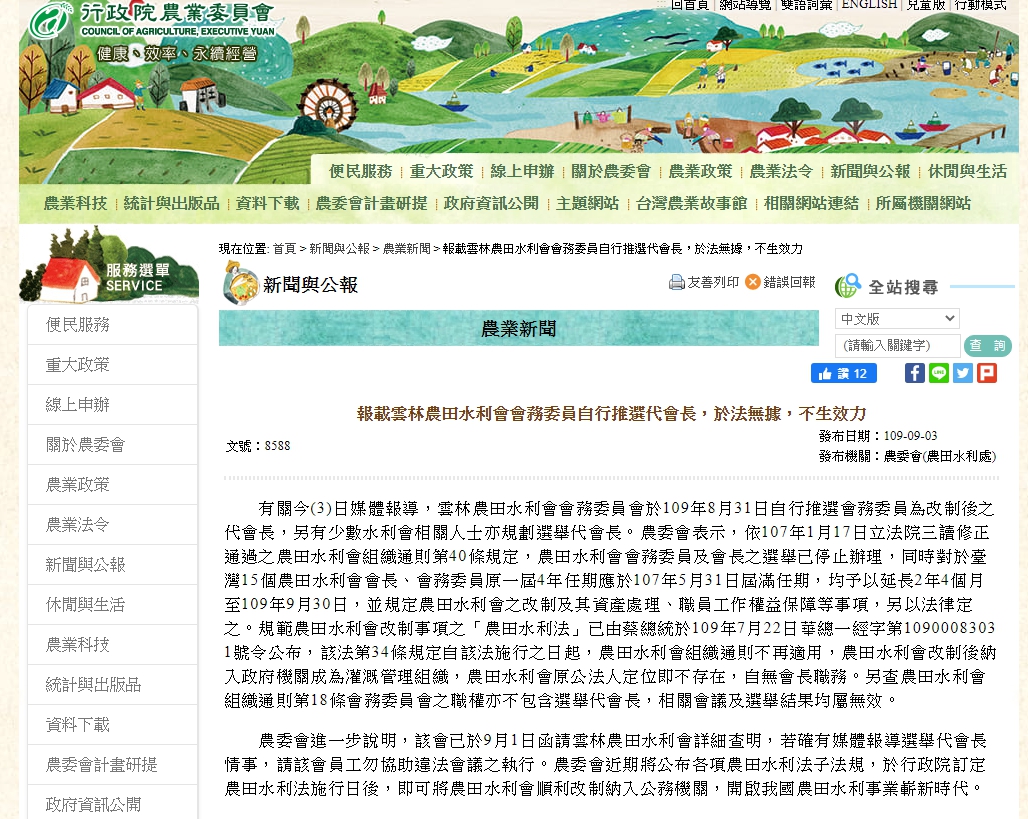Image resolution: width=1028 pixels, height=819 pixels.
Task: Open 重大政策 in top navigation
Action: 441,171
